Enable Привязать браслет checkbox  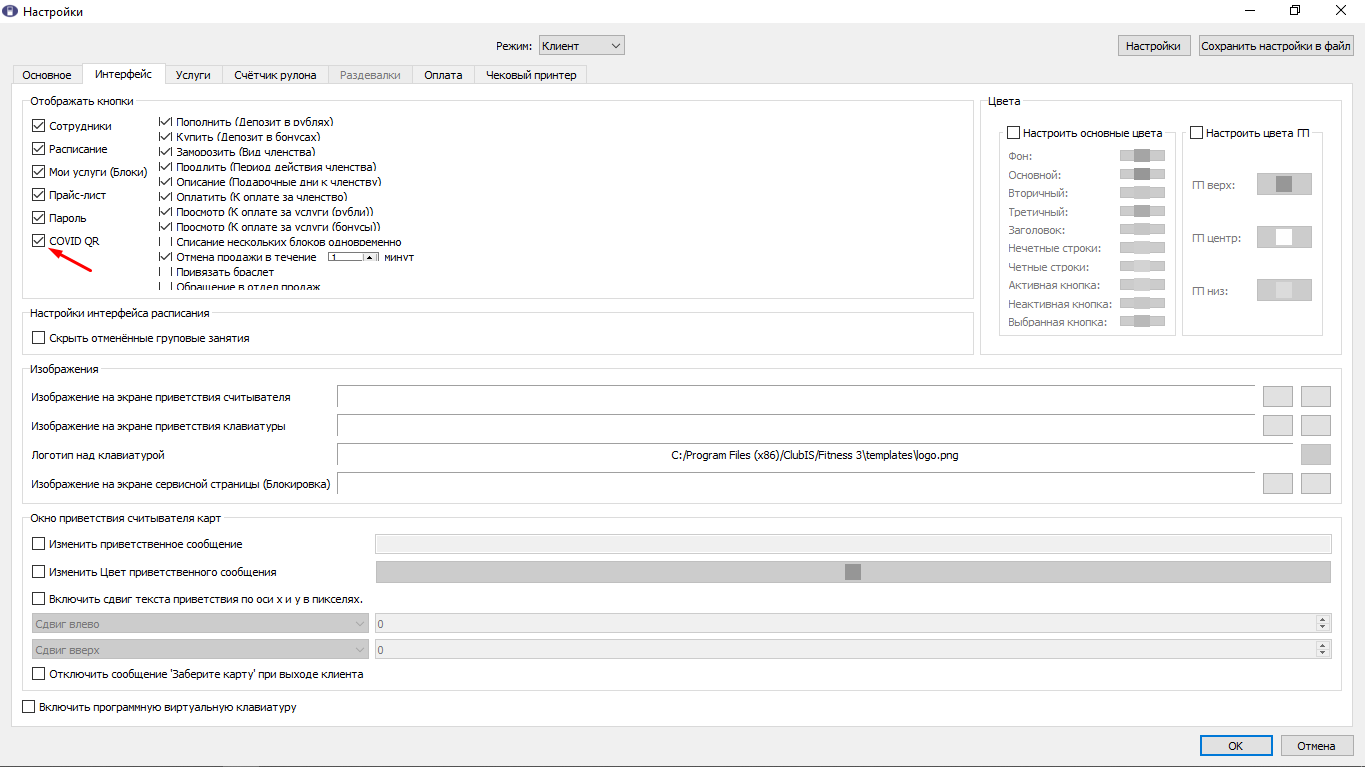pos(166,272)
